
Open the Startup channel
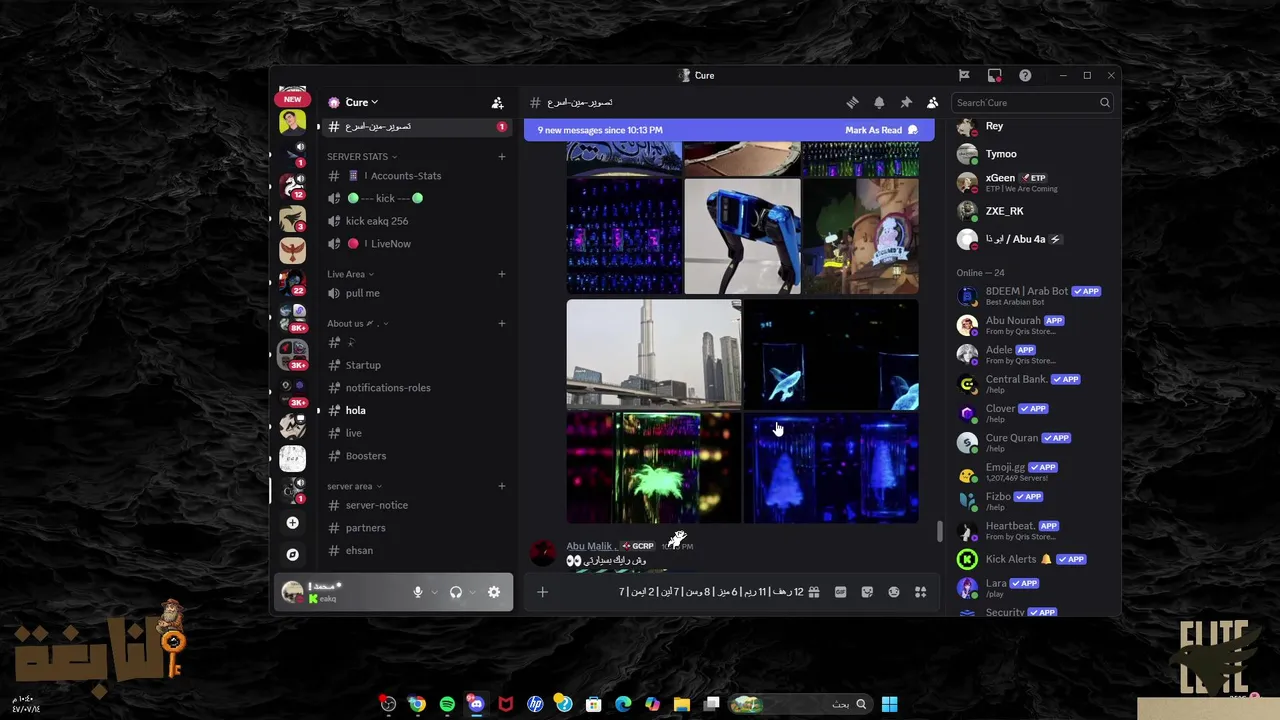(415, 365)
